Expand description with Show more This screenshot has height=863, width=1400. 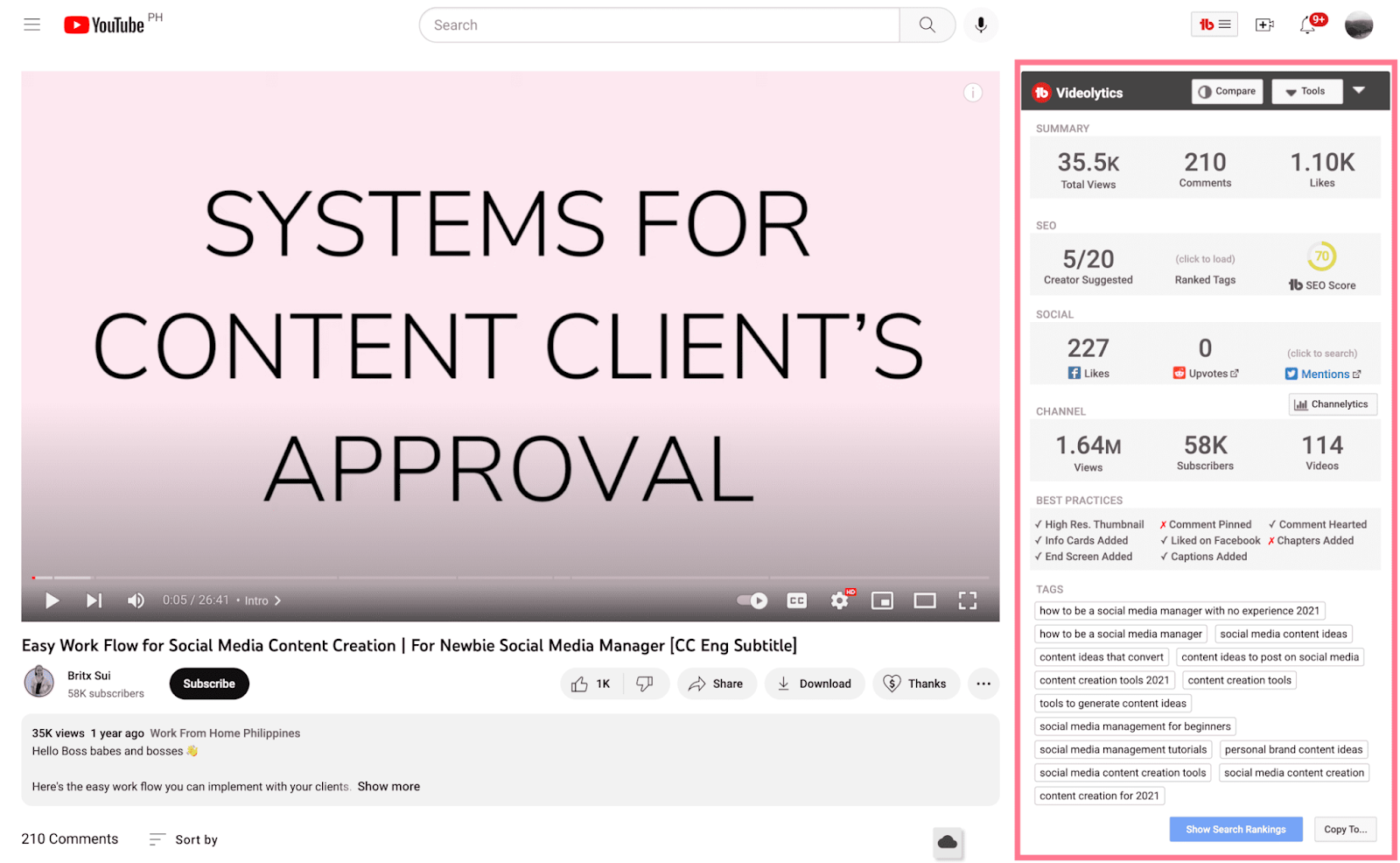click(x=388, y=786)
